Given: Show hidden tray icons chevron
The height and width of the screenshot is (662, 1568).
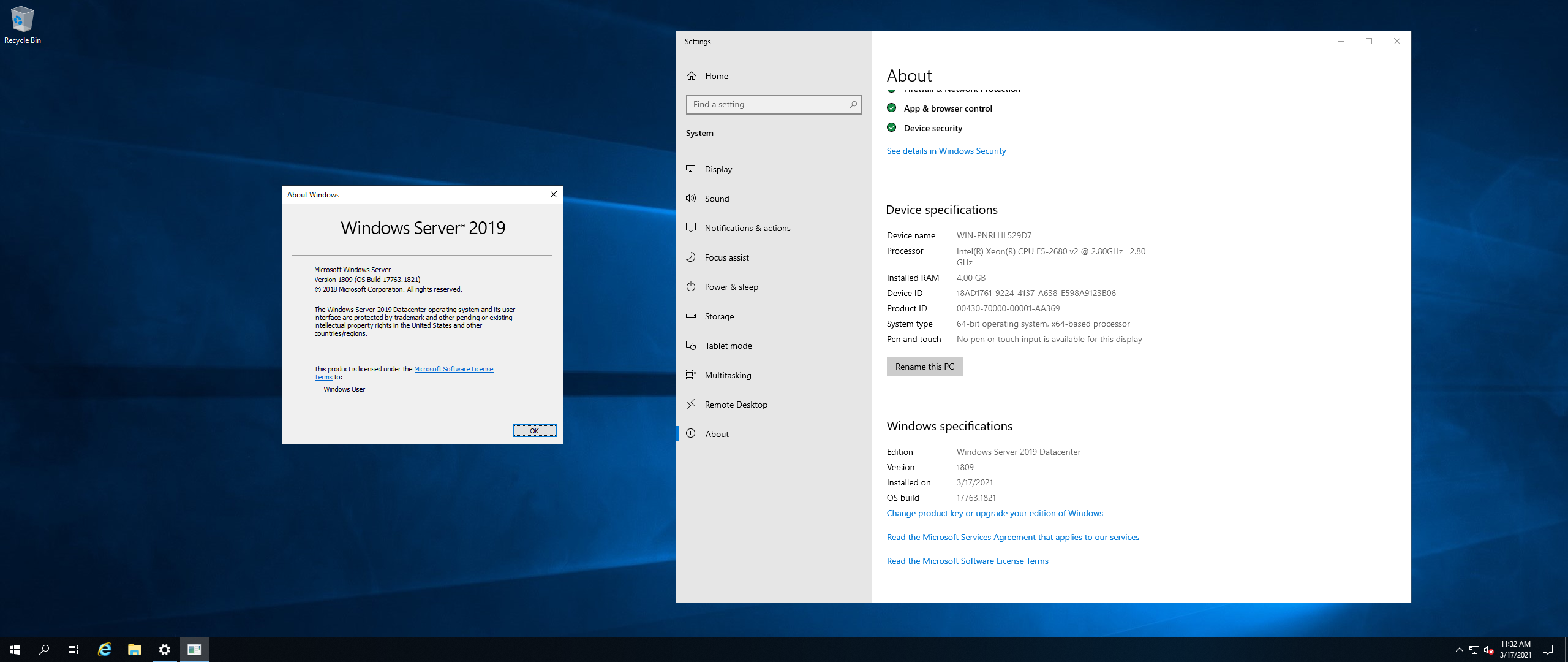Looking at the screenshot, I should pyautogui.click(x=1460, y=650).
